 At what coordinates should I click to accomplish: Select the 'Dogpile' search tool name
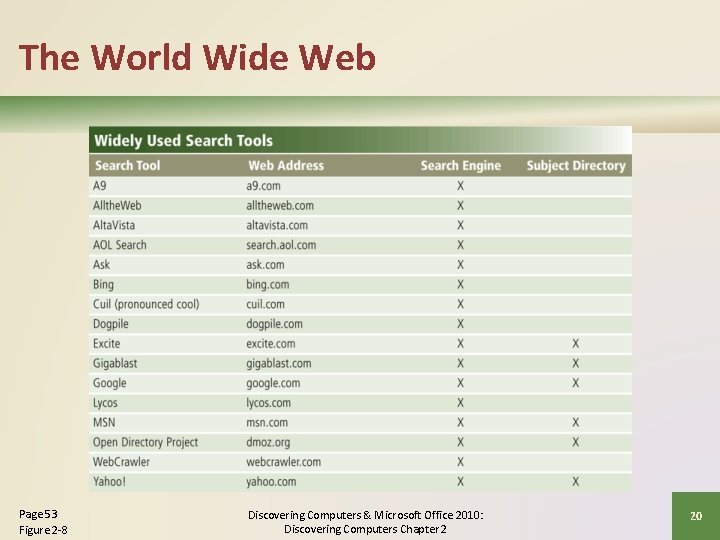(x=111, y=324)
